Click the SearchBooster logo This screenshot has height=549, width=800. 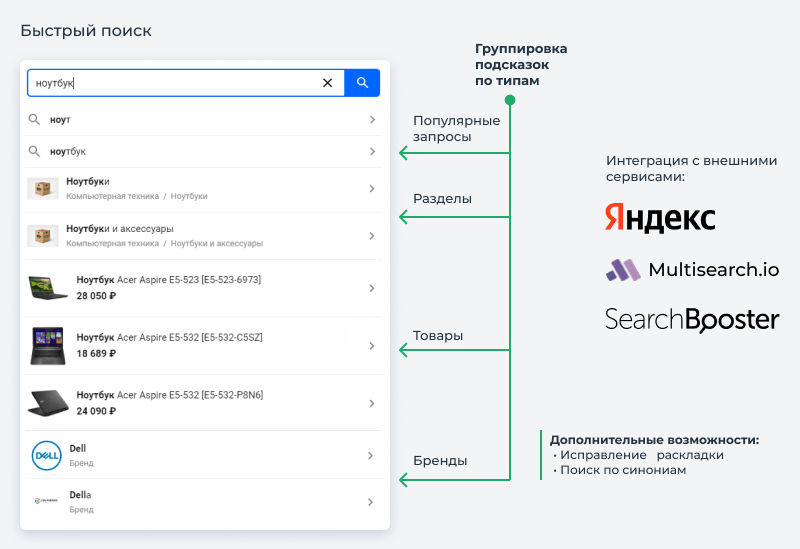click(x=692, y=320)
